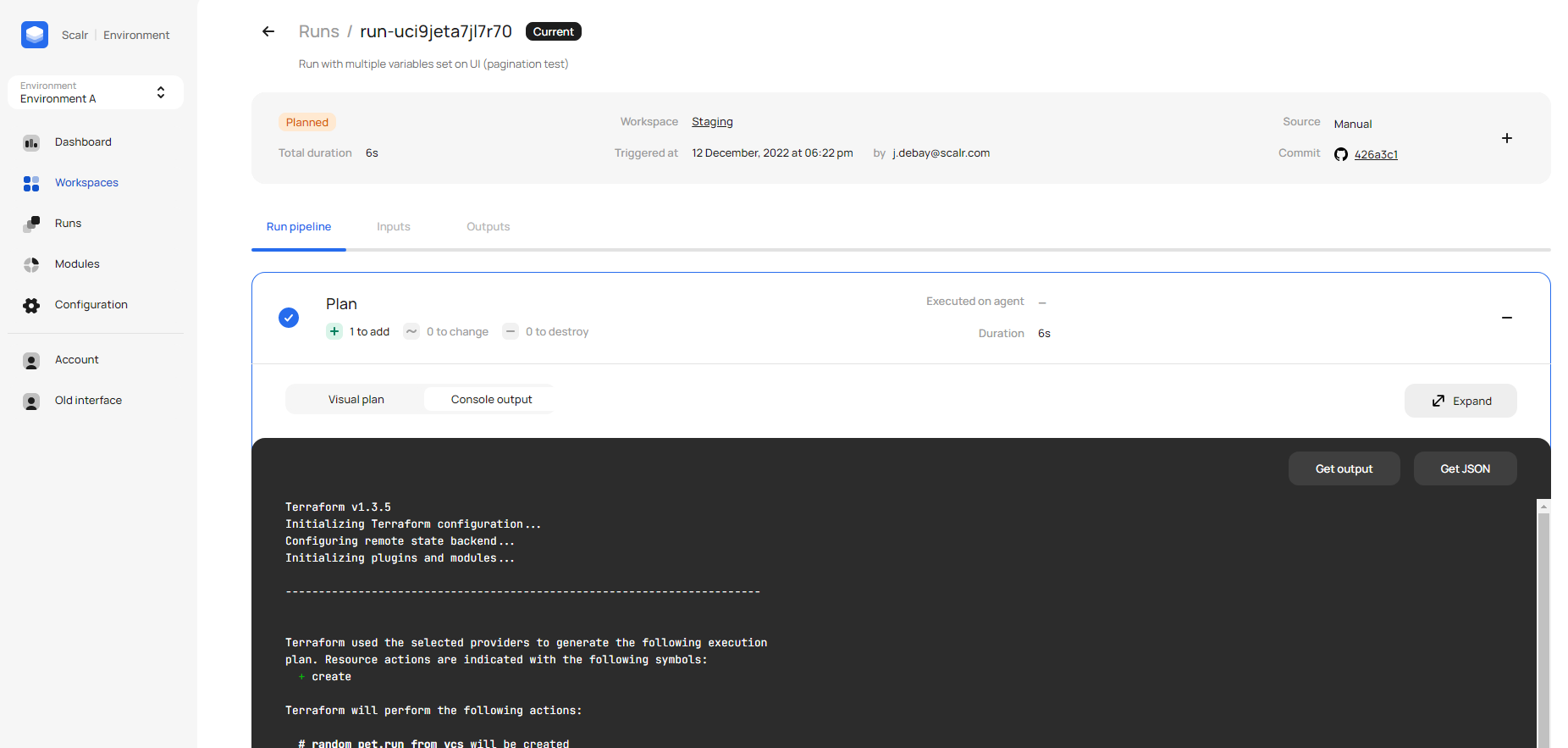Click the GitHub icon next to commit
This screenshot has width=1568, height=748.
[1341, 154]
